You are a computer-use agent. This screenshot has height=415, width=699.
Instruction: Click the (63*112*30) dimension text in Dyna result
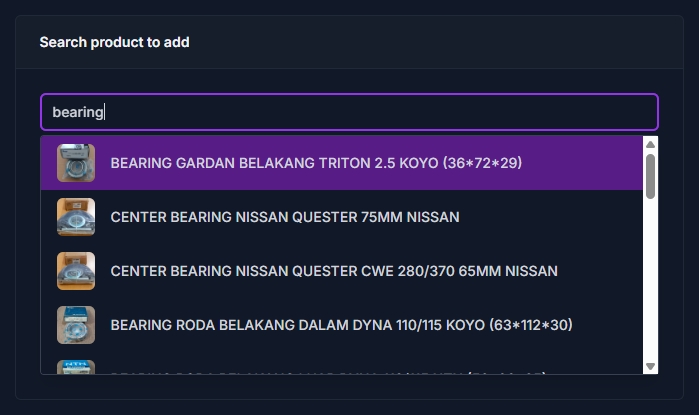click(x=531, y=325)
